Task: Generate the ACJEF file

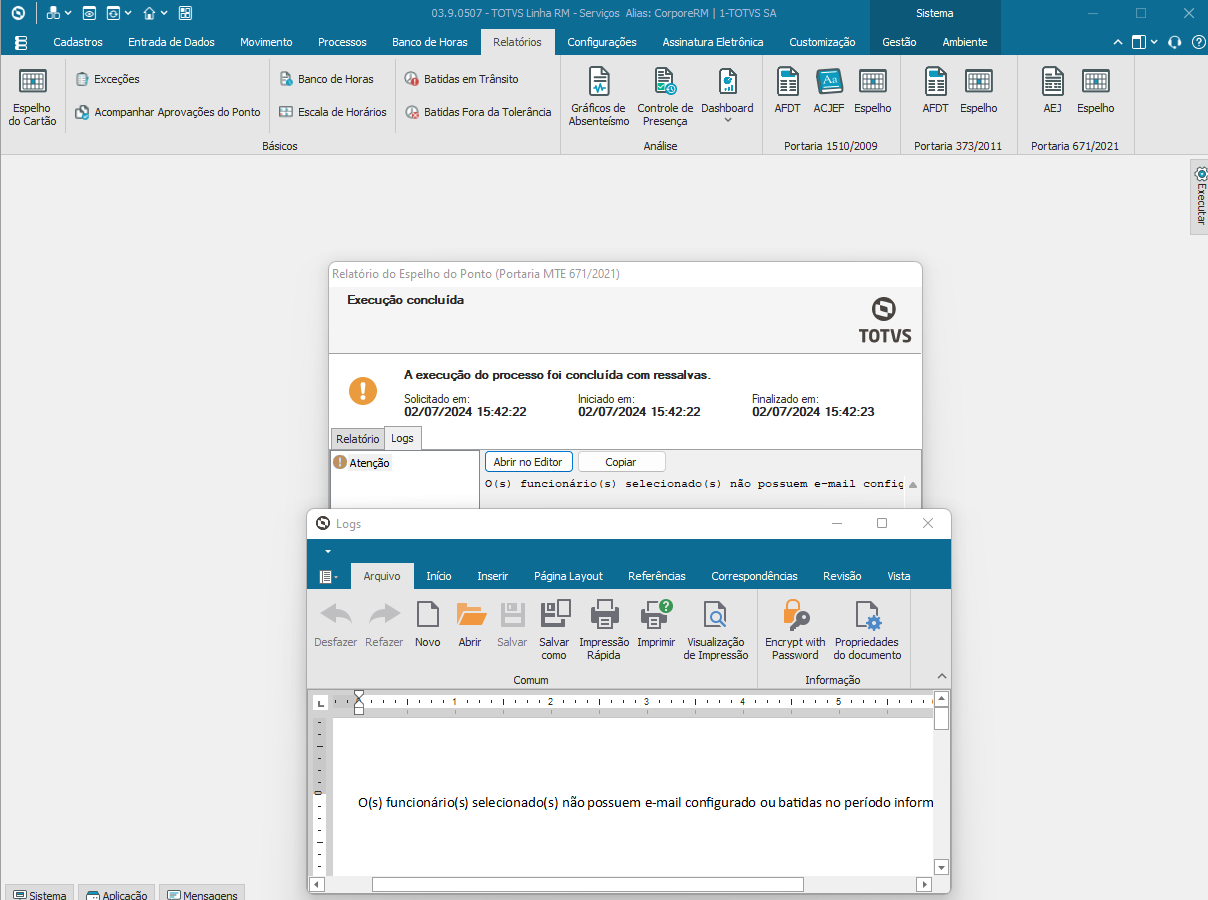Action: (829, 91)
